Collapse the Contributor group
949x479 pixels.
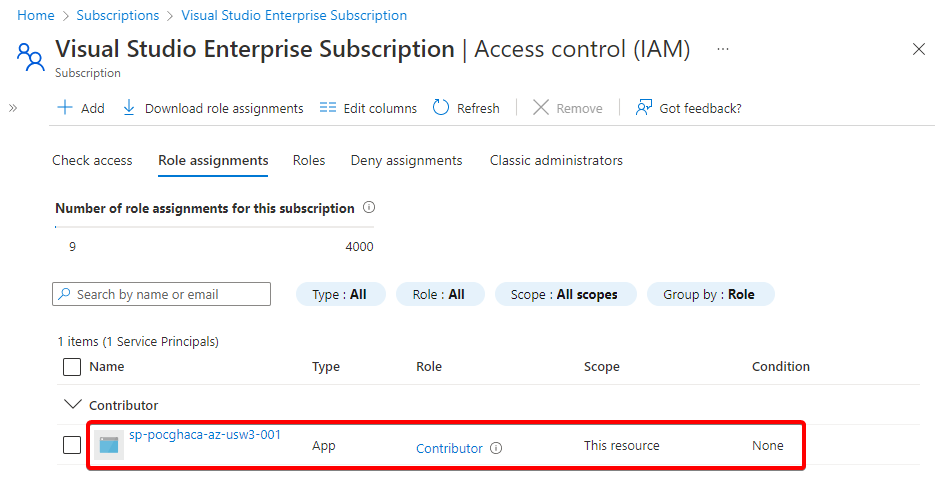[x=73, y=405]
